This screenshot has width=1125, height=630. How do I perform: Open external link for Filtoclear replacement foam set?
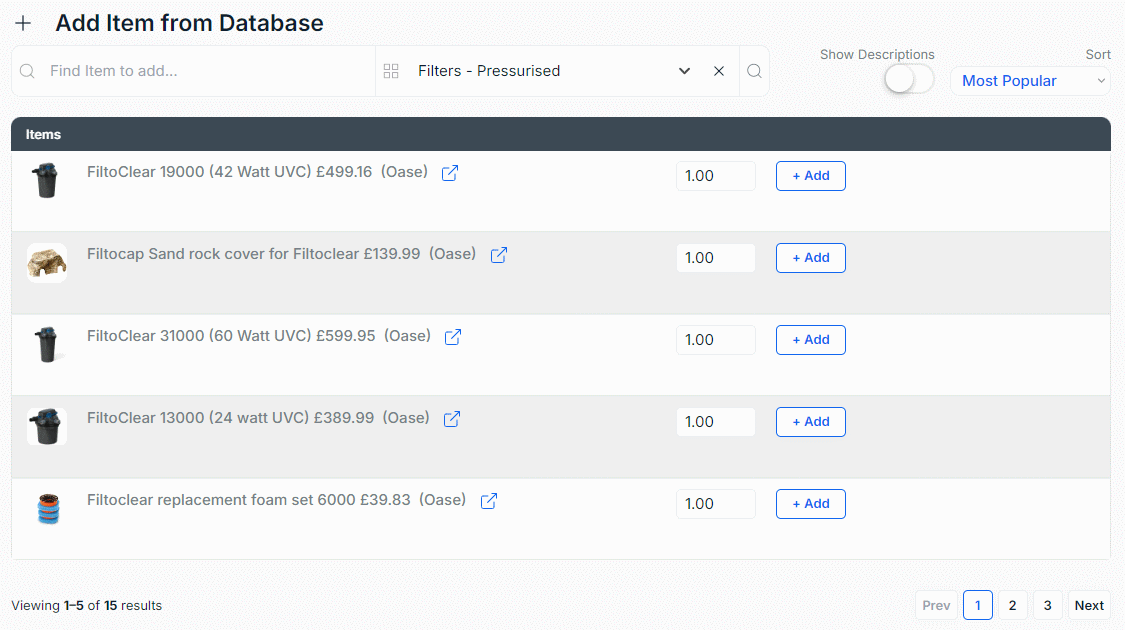(x=489, y=501)
